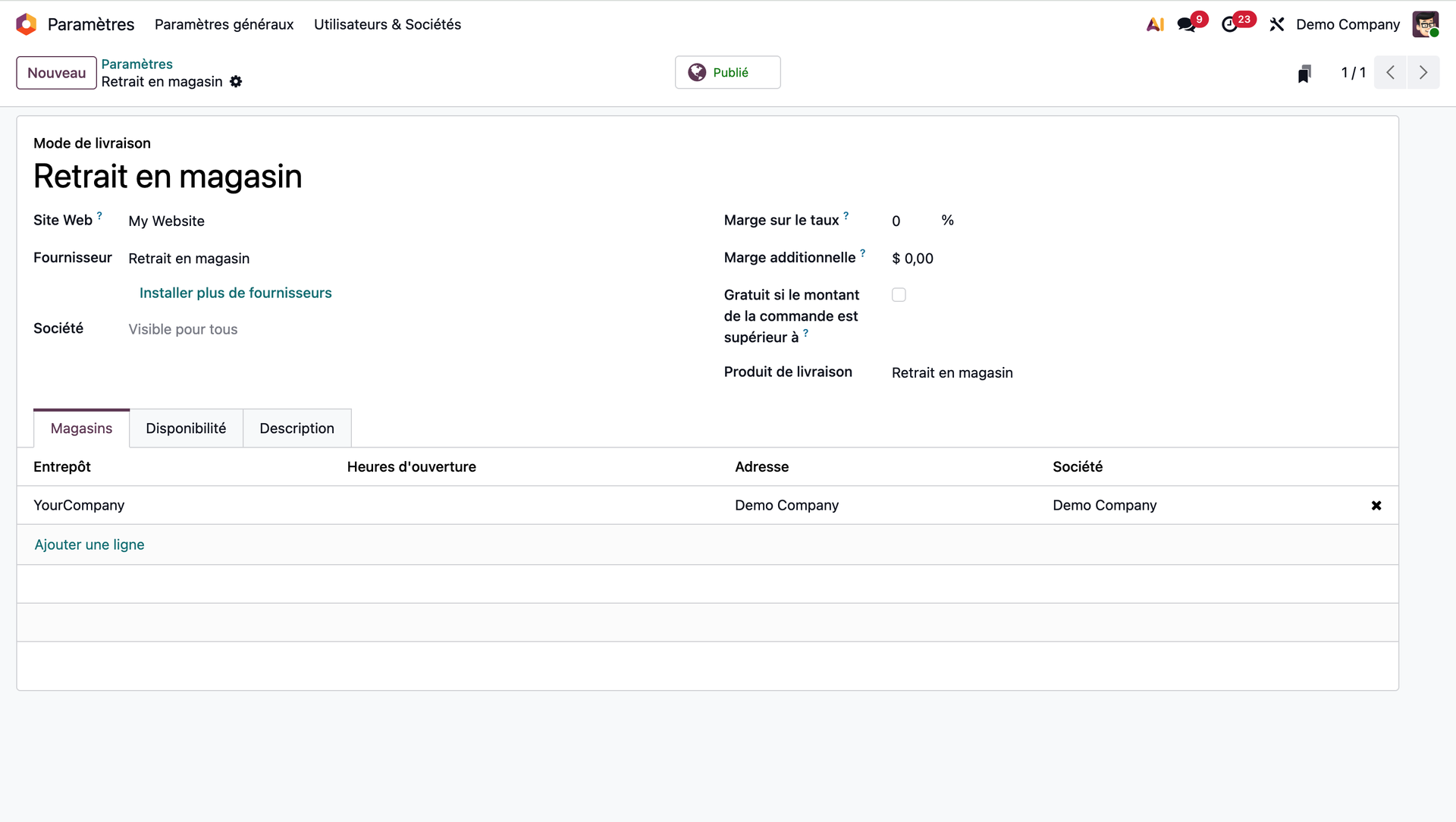Delete the YourCompany warehouse row
The height and width of the screenshot is (822, 1456).
1376,506
